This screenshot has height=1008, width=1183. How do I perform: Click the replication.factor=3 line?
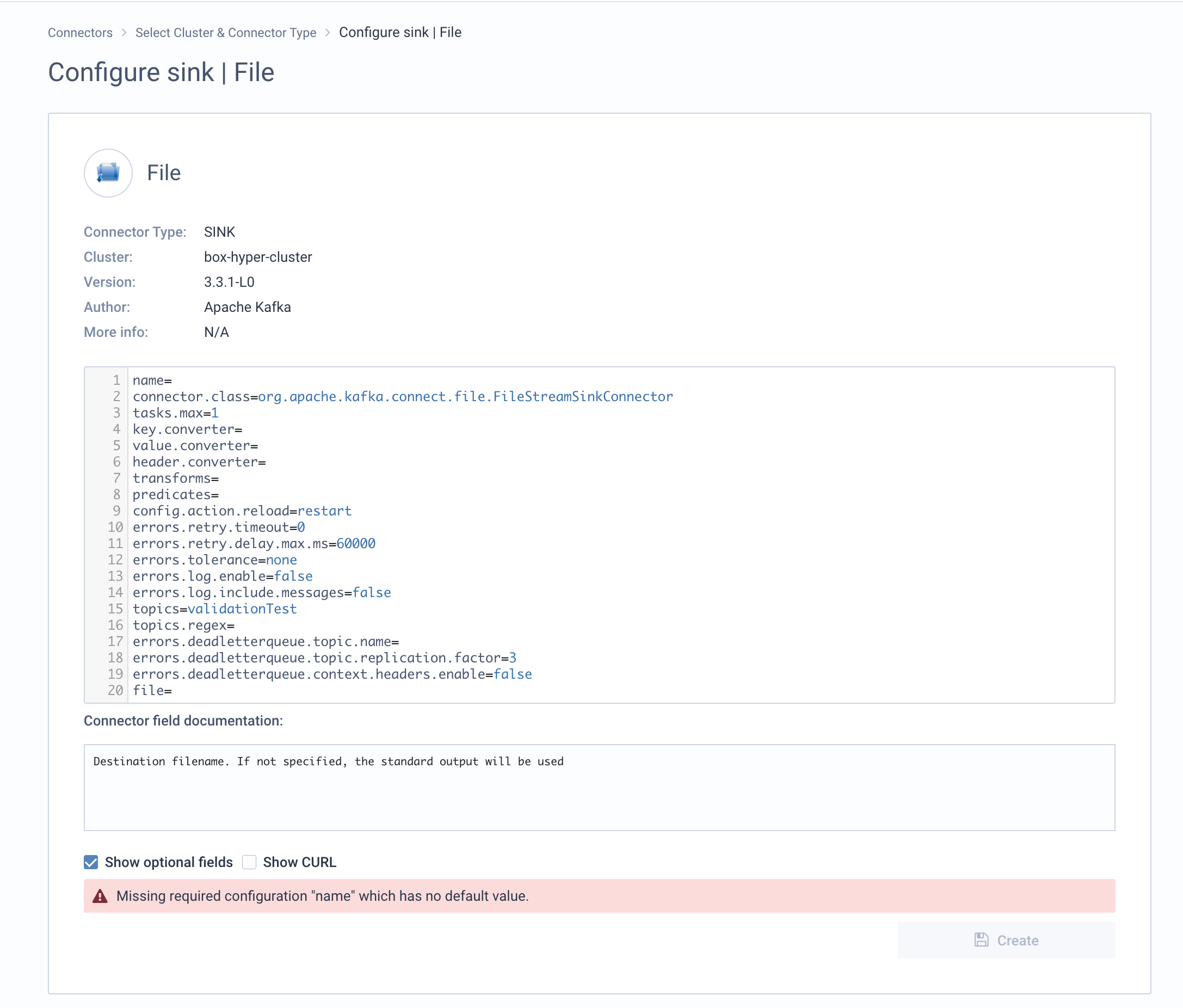pos(325,658)
